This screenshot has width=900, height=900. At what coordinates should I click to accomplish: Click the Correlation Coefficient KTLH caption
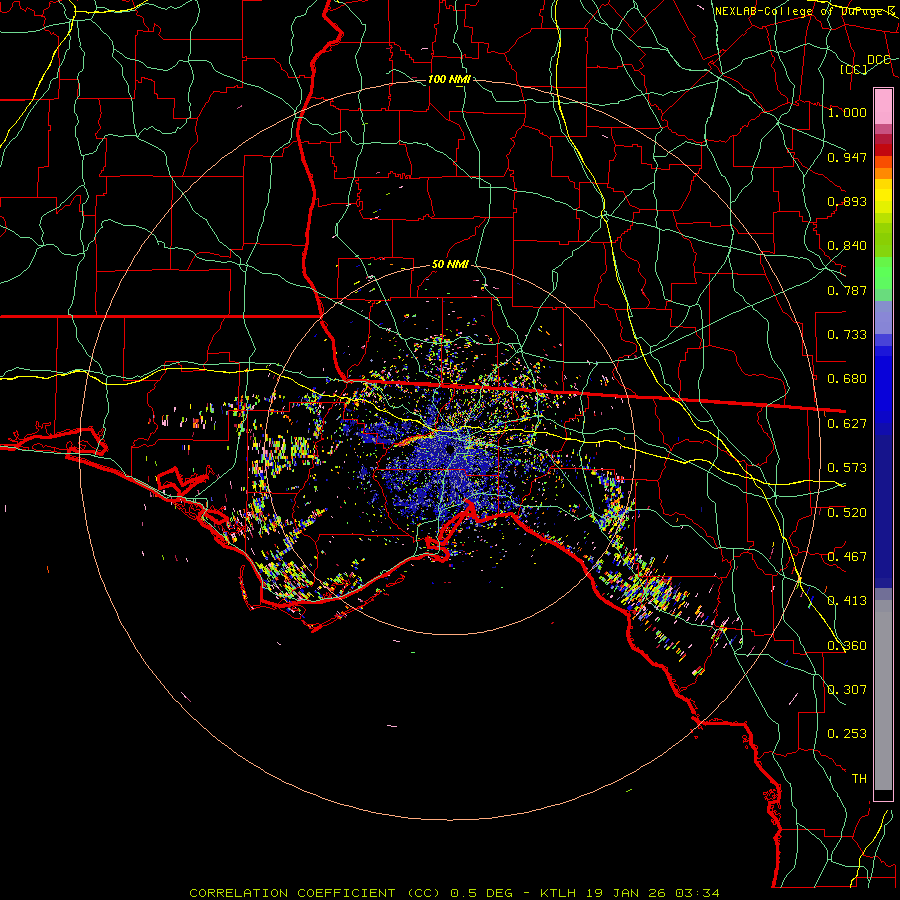455,893
